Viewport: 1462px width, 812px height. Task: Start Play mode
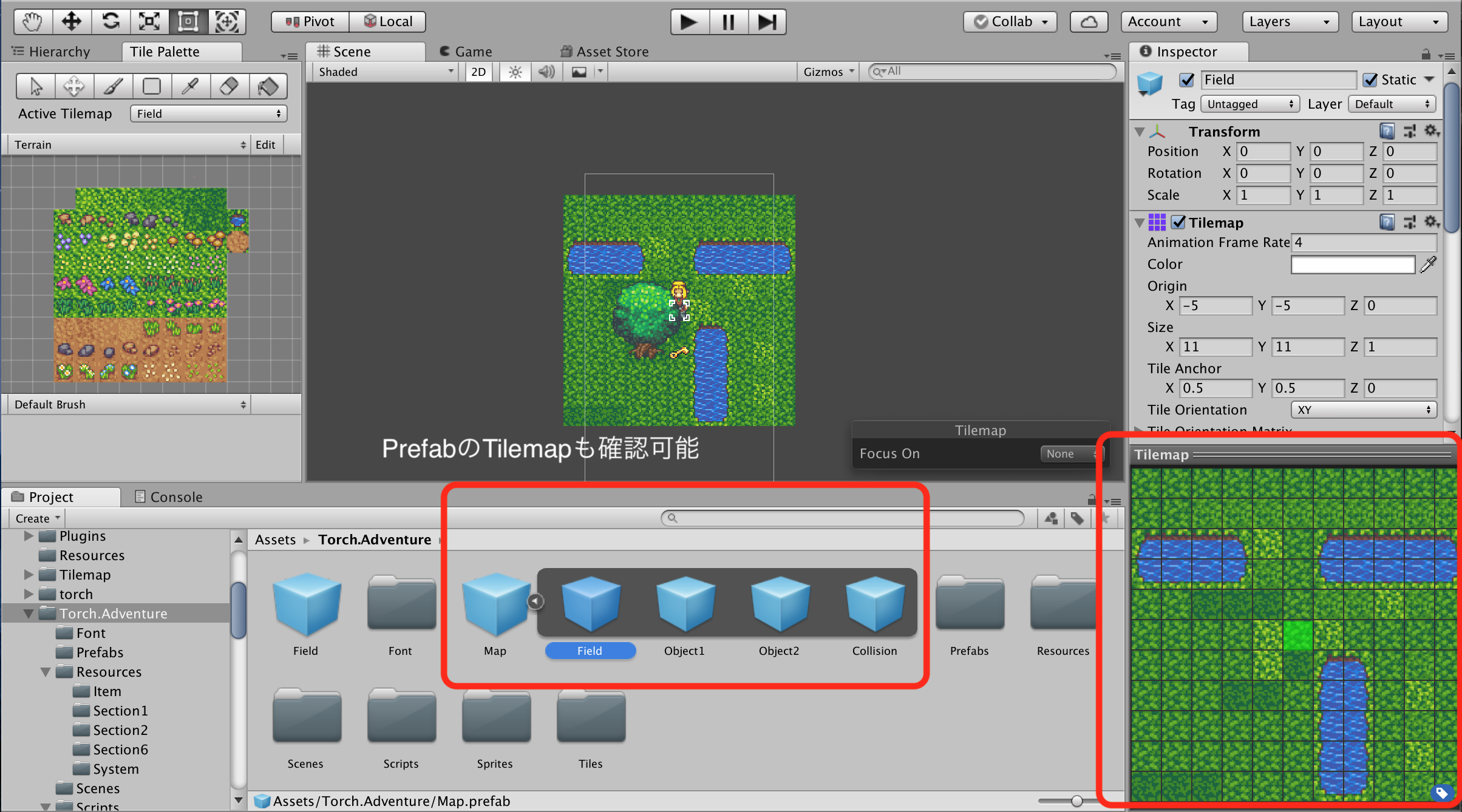(689, 22)
